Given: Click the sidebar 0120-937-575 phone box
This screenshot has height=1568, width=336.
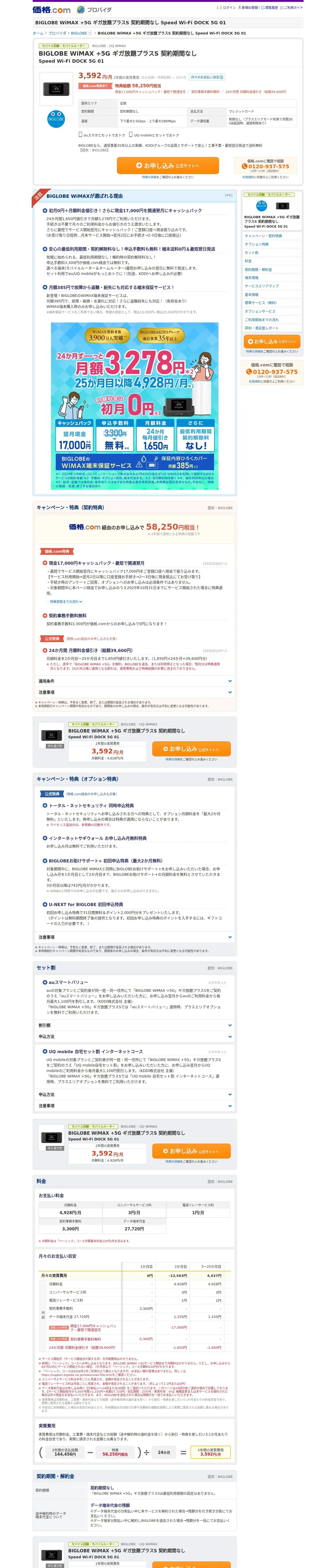Looking at the screenshot, I should [x=272, y=372].
